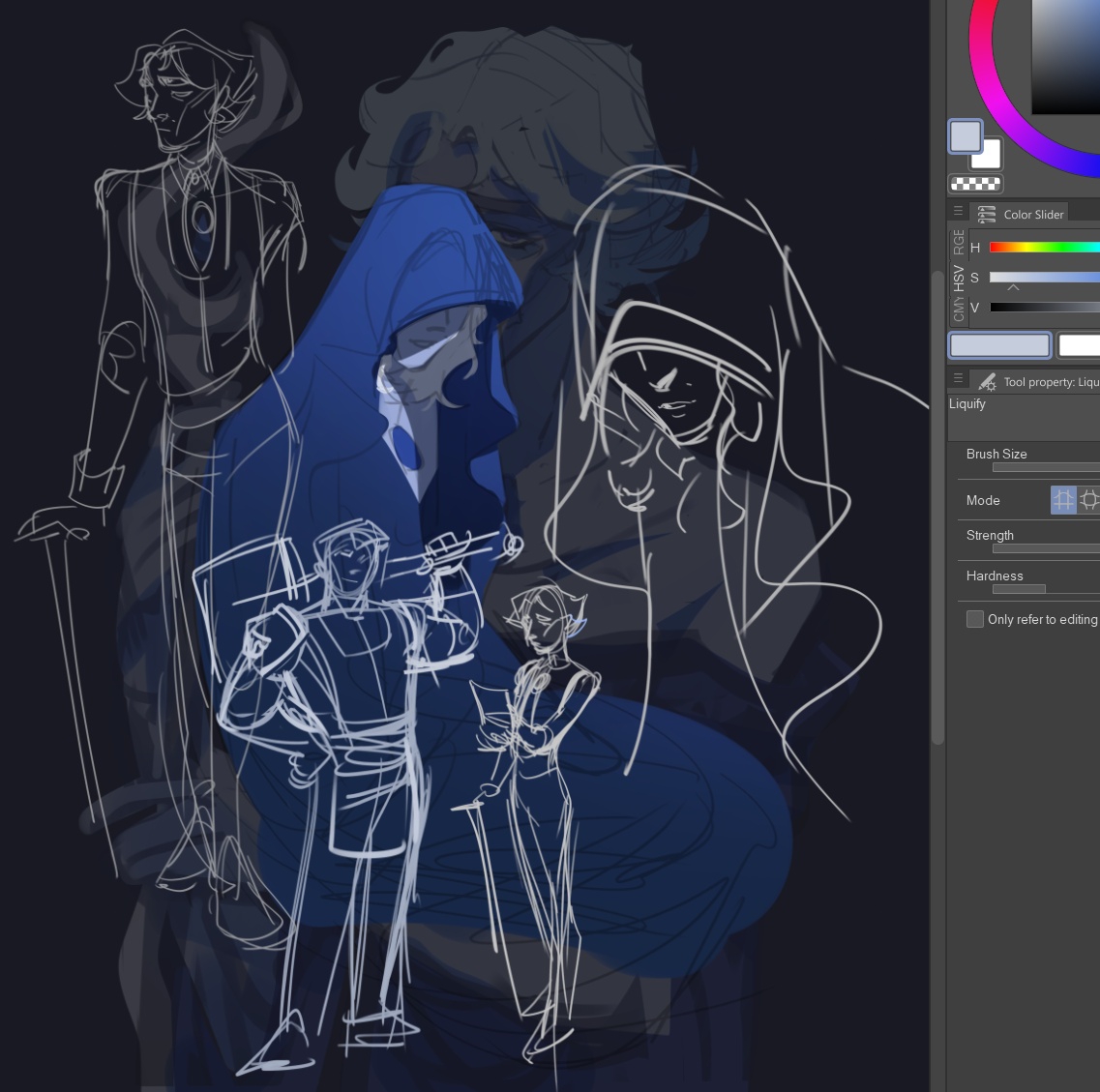Viewport: 1100px width, 1092px height.
Task: Switch sliders to RGB mode tab
Action: coord(958,242)
